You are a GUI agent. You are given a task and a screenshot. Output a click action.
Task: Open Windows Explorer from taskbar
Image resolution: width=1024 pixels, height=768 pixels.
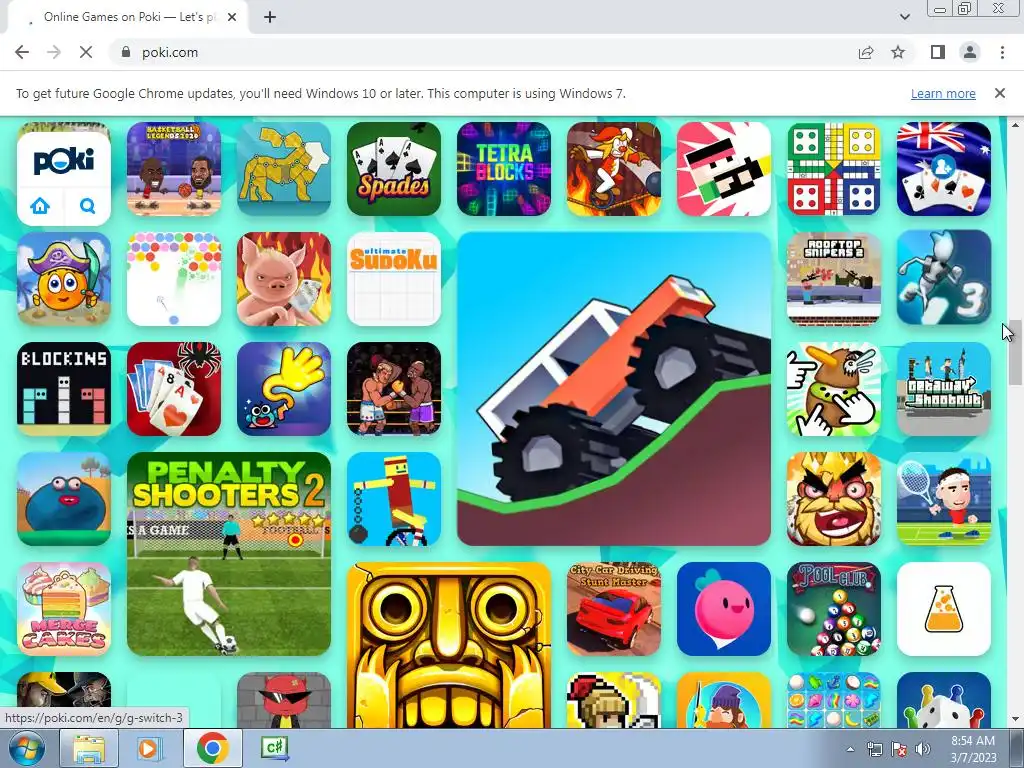click(x=89, y=748)
